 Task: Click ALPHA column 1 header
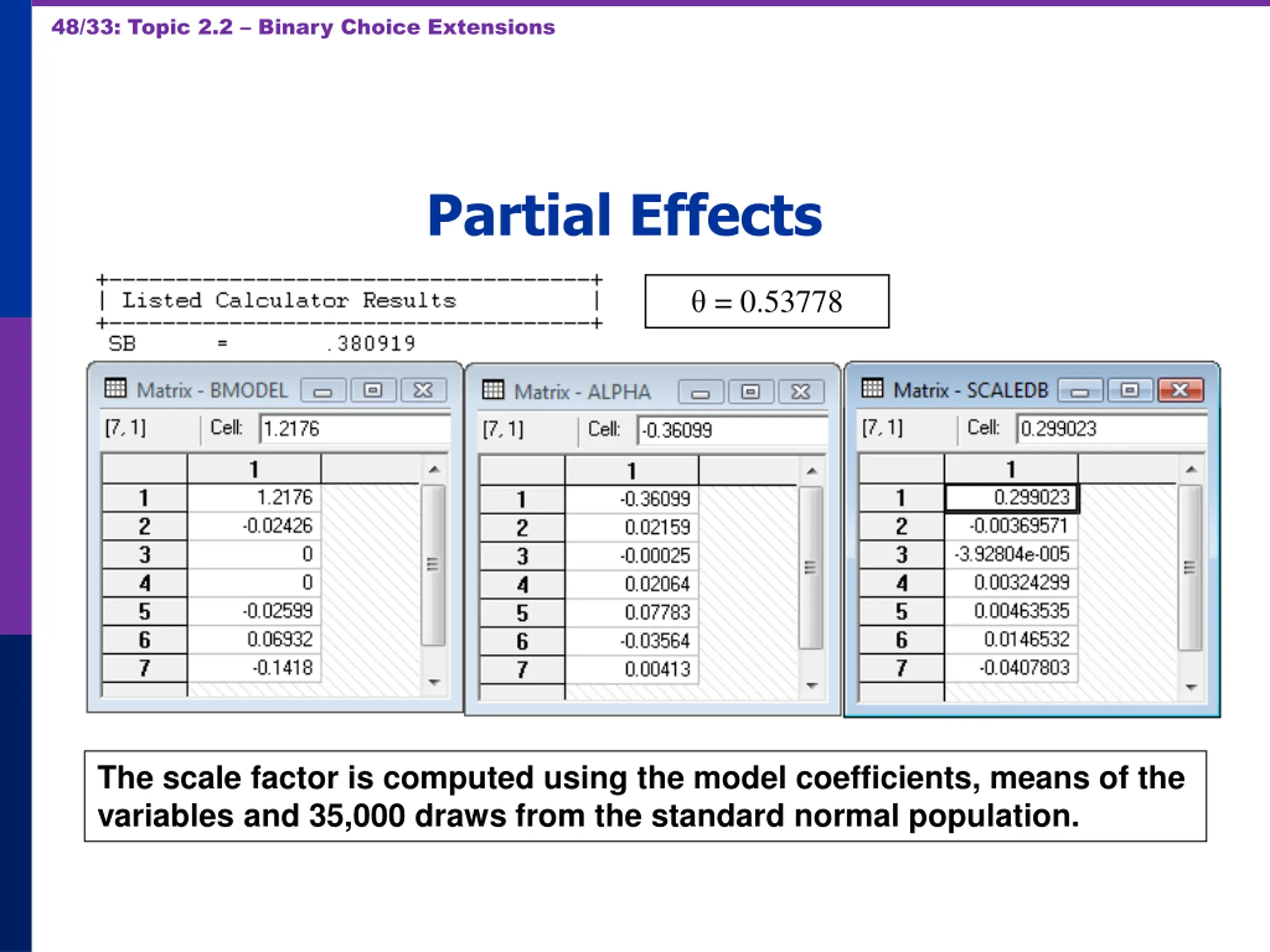click(x=632, y=471)
